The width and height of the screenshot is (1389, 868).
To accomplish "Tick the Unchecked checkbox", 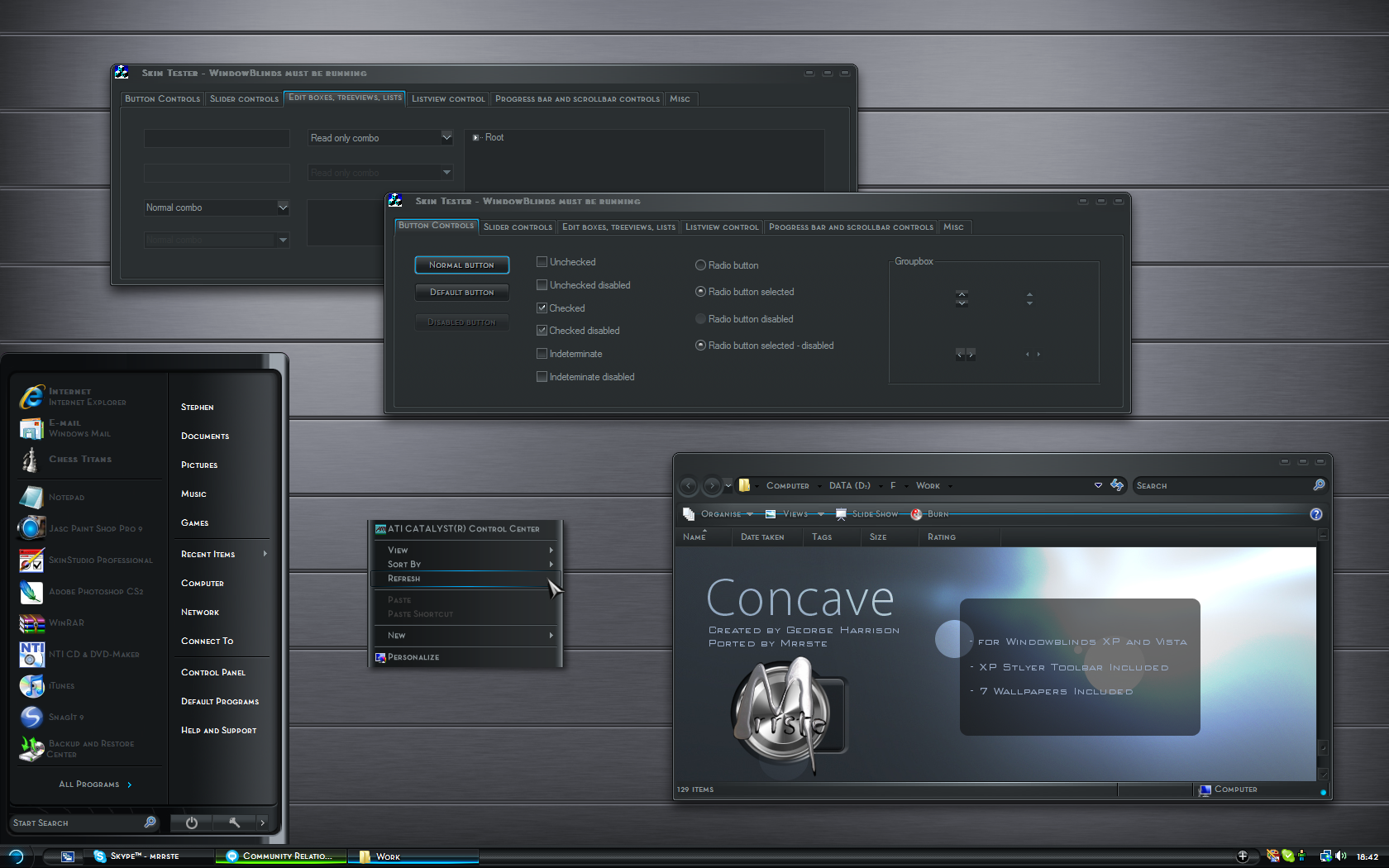I will click(542, 262).
